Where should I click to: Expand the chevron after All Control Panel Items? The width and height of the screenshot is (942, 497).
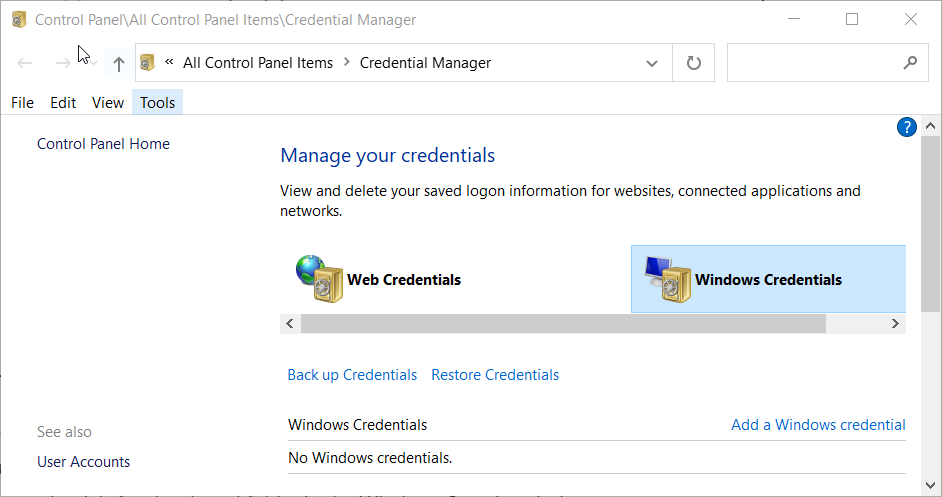[347, 61]
